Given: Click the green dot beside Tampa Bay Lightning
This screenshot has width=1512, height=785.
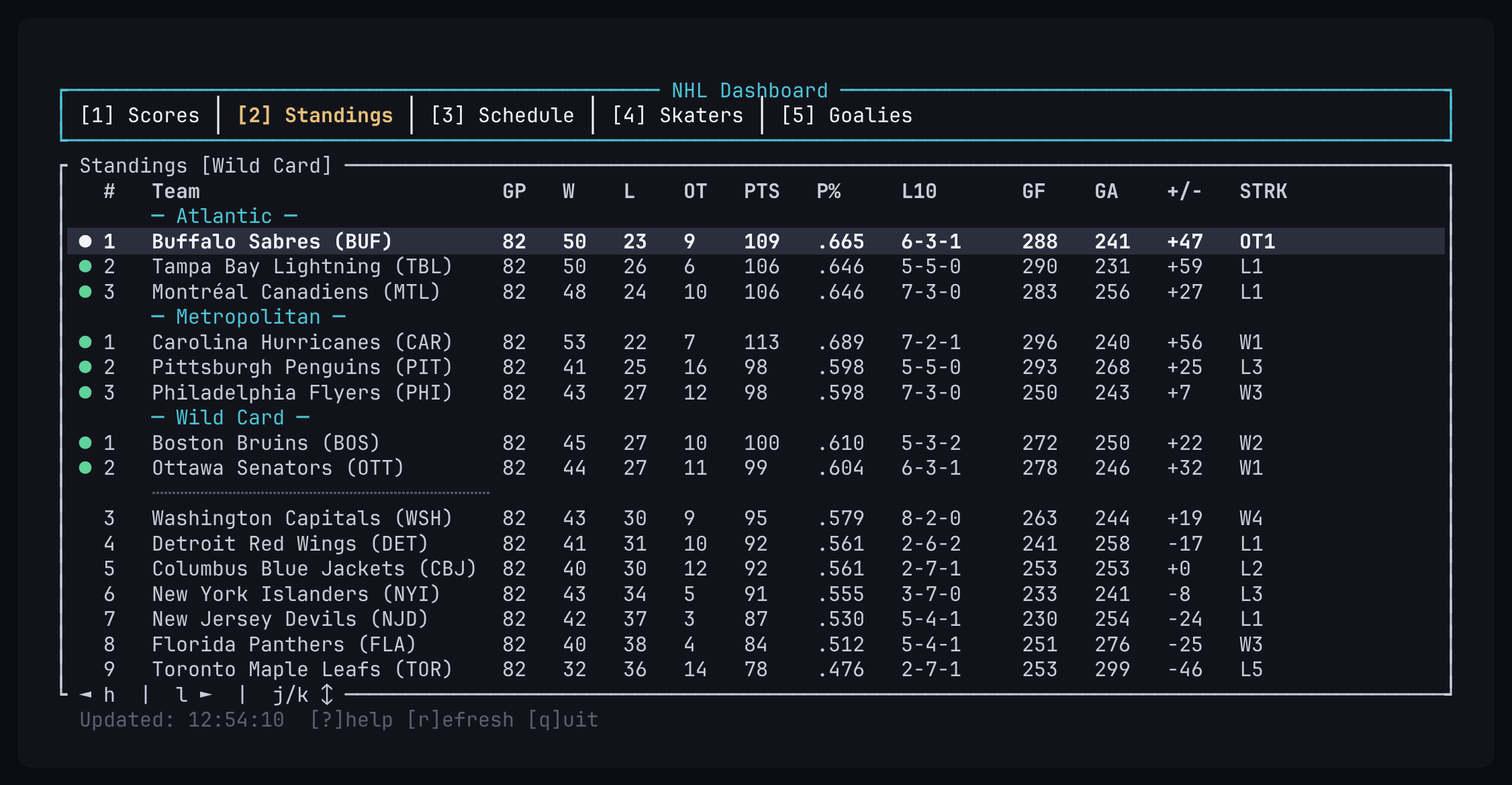Looking at the screenshot, I should tap(85, 267).
